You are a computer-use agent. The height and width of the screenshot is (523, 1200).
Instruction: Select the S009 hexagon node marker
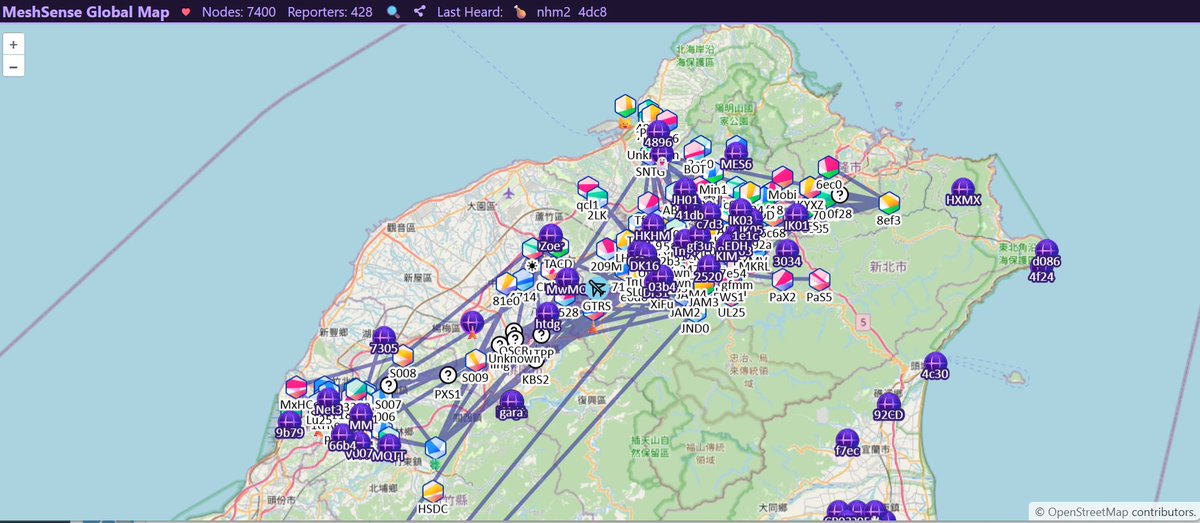point(475,361)
